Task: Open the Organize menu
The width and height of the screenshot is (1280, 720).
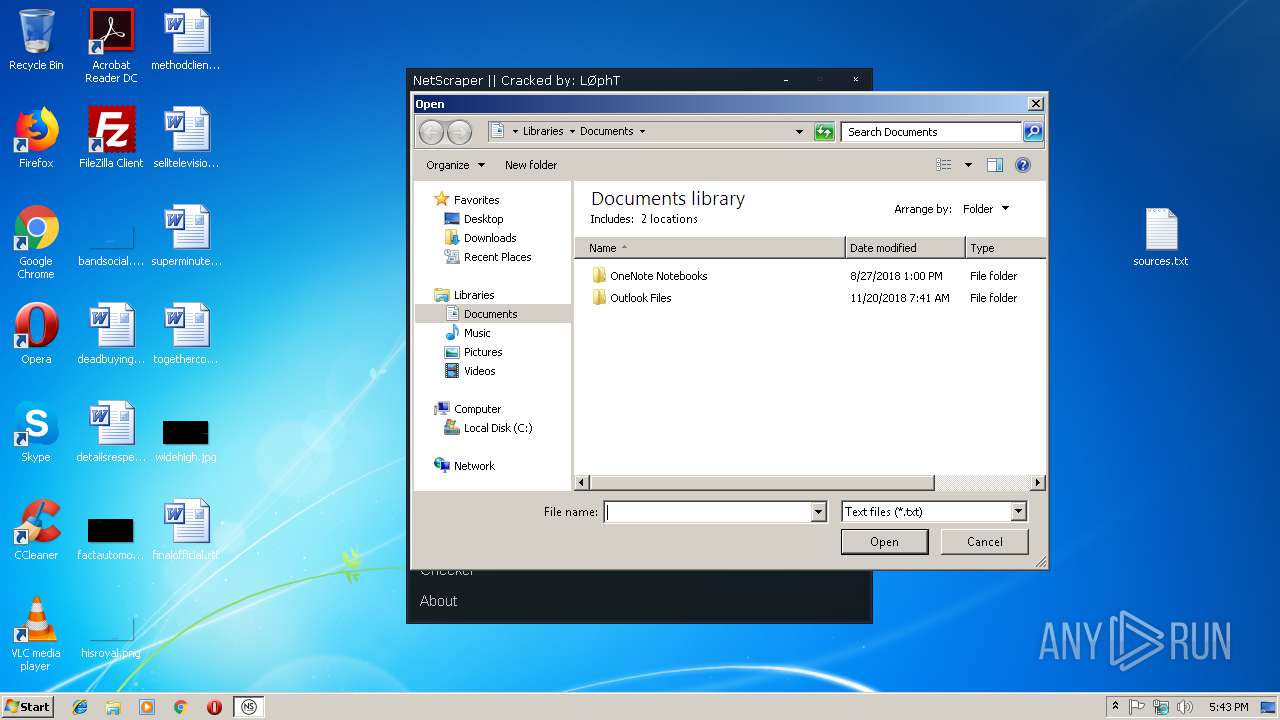Action: 455,165
